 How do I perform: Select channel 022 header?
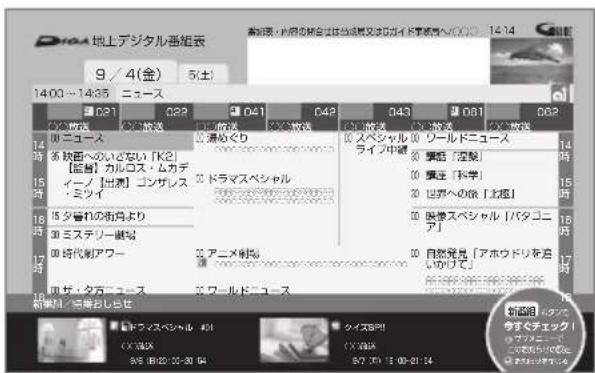[156, 117]
